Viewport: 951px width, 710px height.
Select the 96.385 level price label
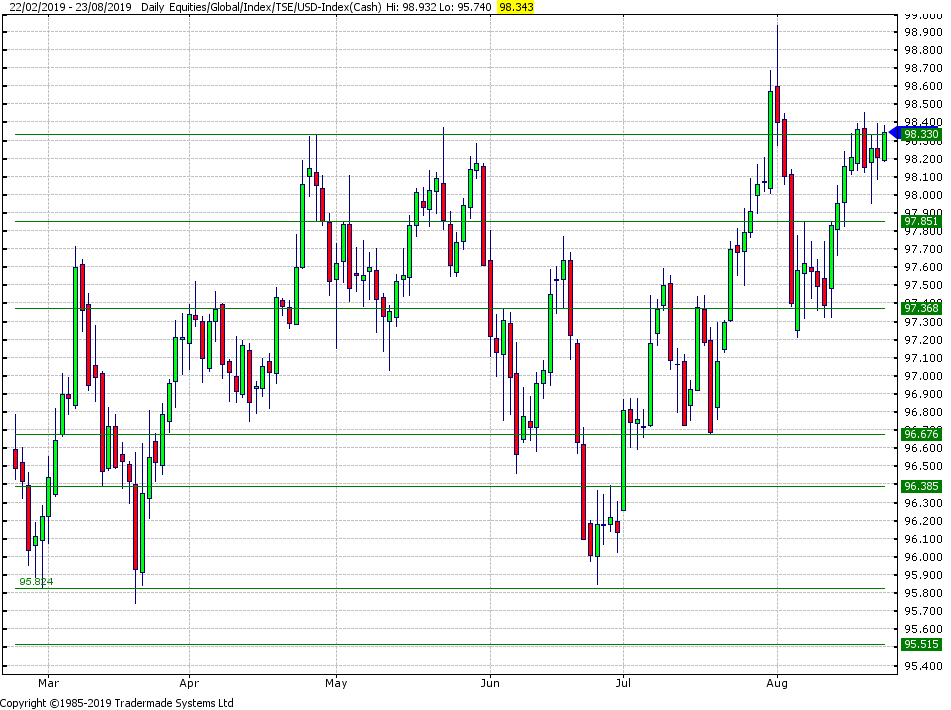[921, 486]
